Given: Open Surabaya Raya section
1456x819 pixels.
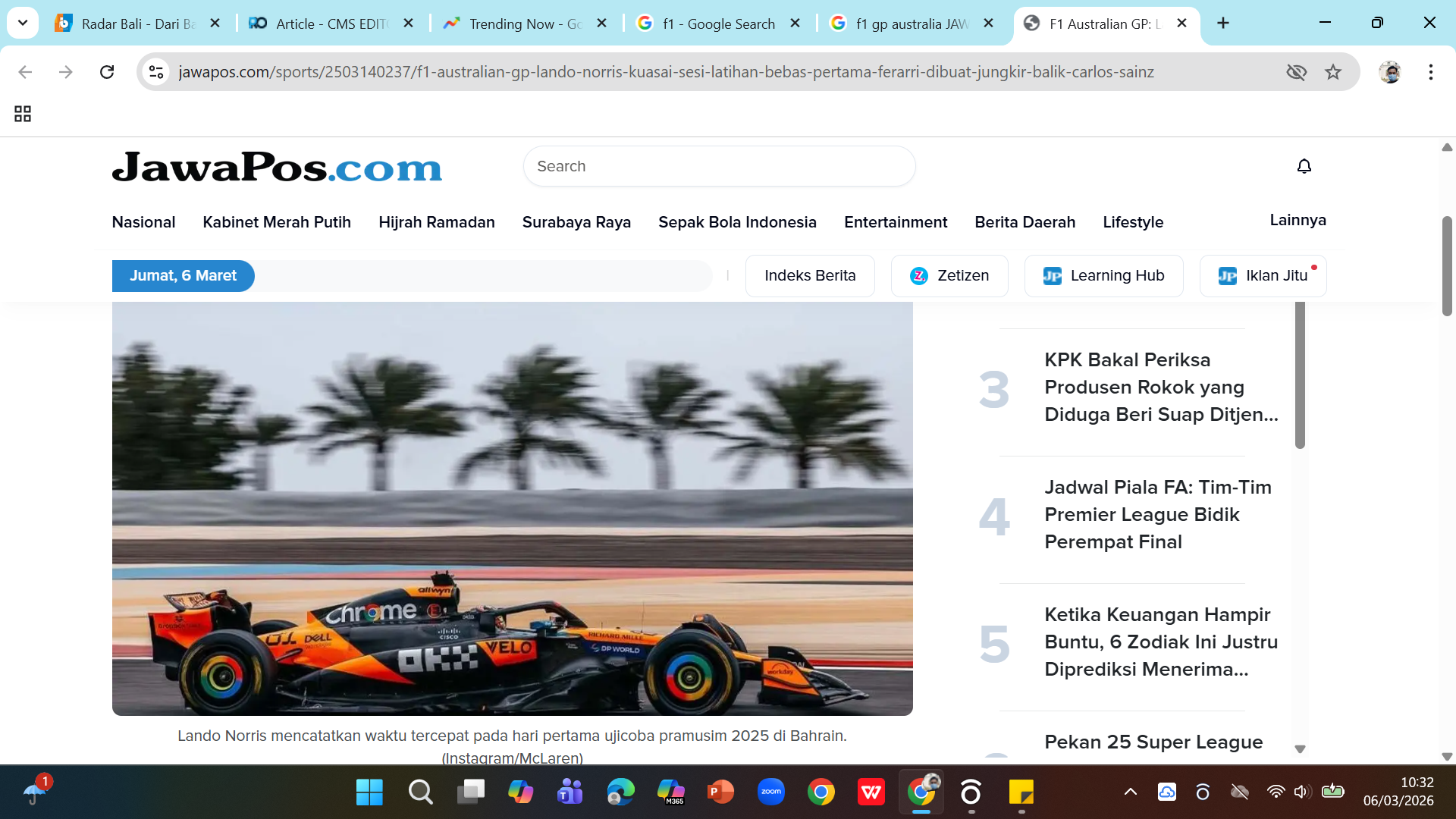Looking at the screenshot, I should point(576,222).
